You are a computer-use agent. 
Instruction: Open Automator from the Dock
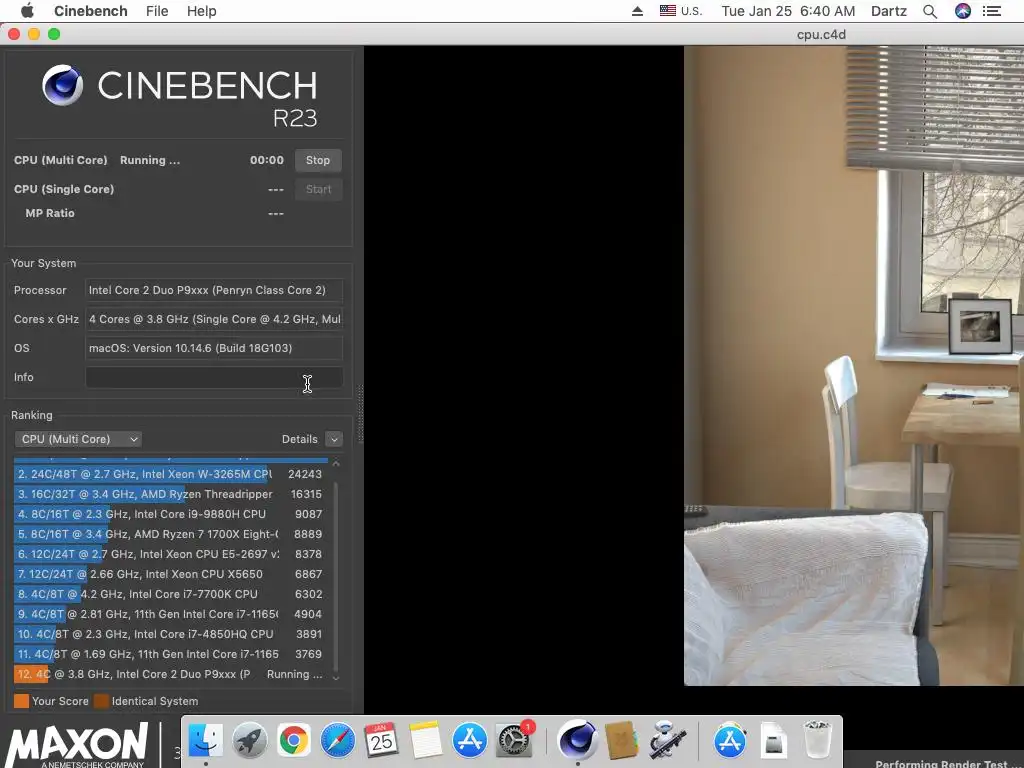coord(667,740)
